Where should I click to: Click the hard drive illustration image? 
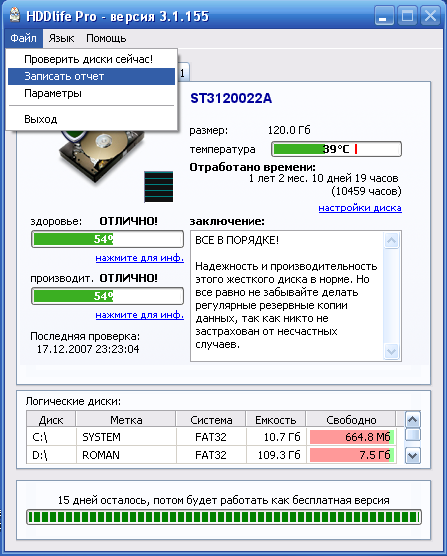[x=103, y=157]
